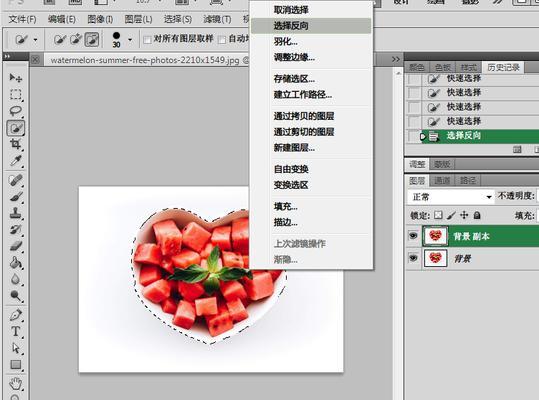539x400 pixels.
Task: Set history brush source for first 快速选择 state
Action: [x=413, y=79]
